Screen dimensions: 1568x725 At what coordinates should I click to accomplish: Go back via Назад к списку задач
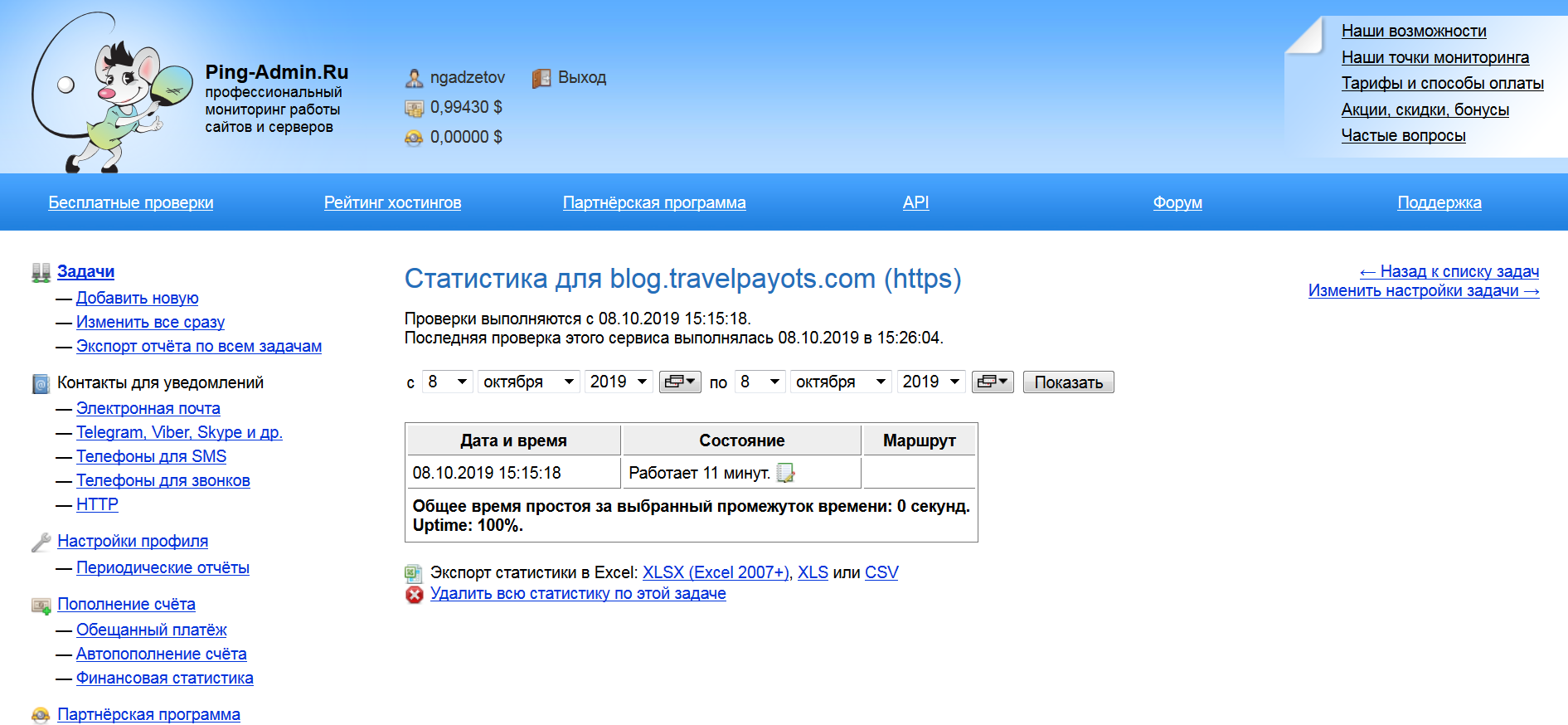1449,271
